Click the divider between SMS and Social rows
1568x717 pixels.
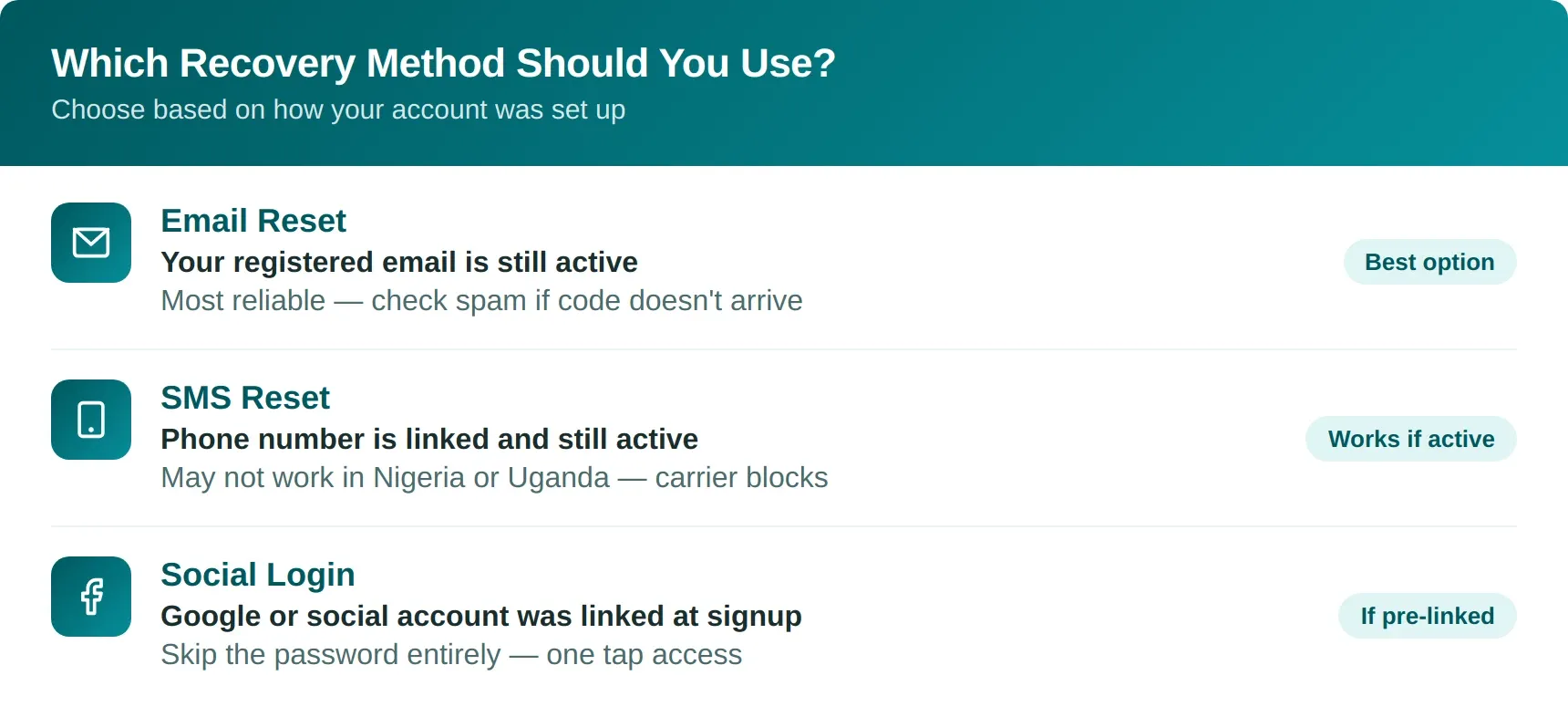(x=784, y=526)
